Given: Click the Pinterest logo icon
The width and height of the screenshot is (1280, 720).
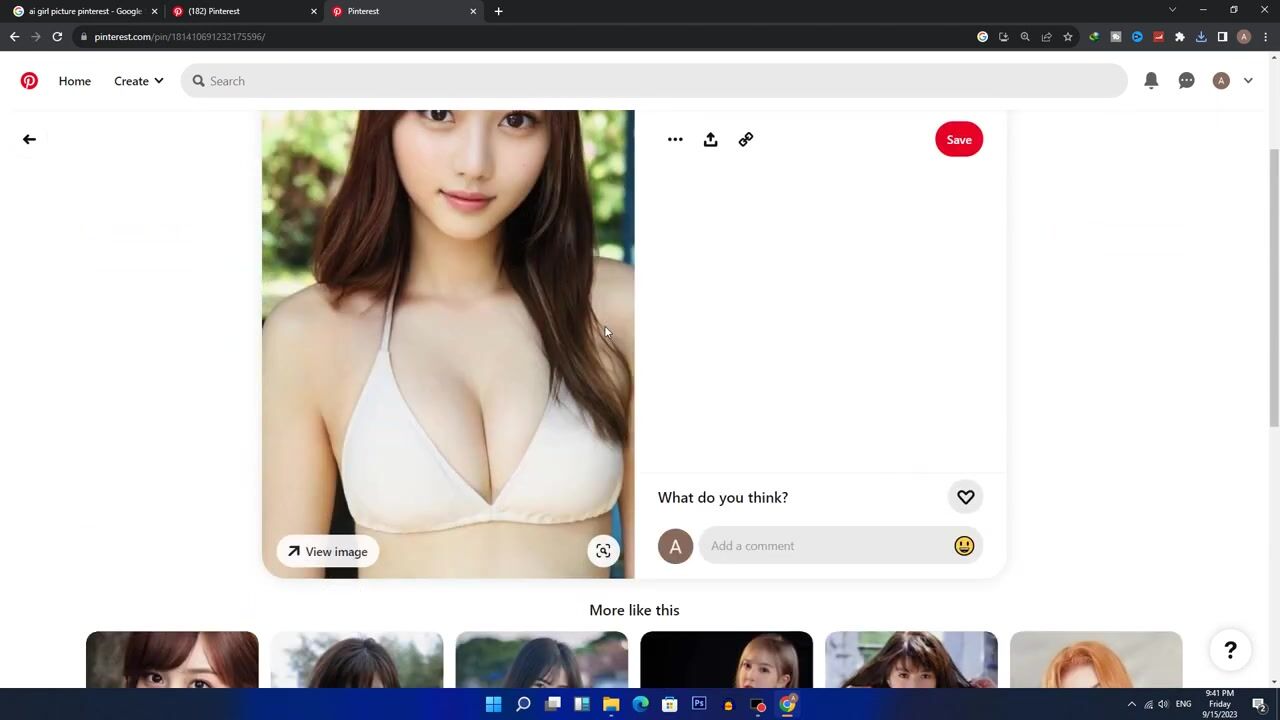Looking at the screenshot, I should 29,81.
